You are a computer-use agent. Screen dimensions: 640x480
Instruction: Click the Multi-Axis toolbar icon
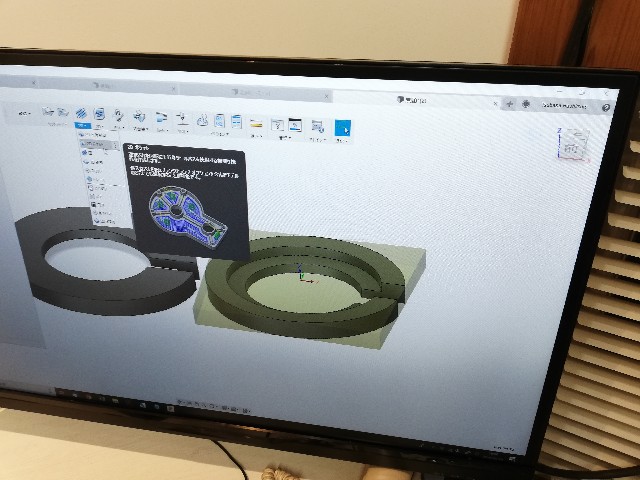[139, 117]
